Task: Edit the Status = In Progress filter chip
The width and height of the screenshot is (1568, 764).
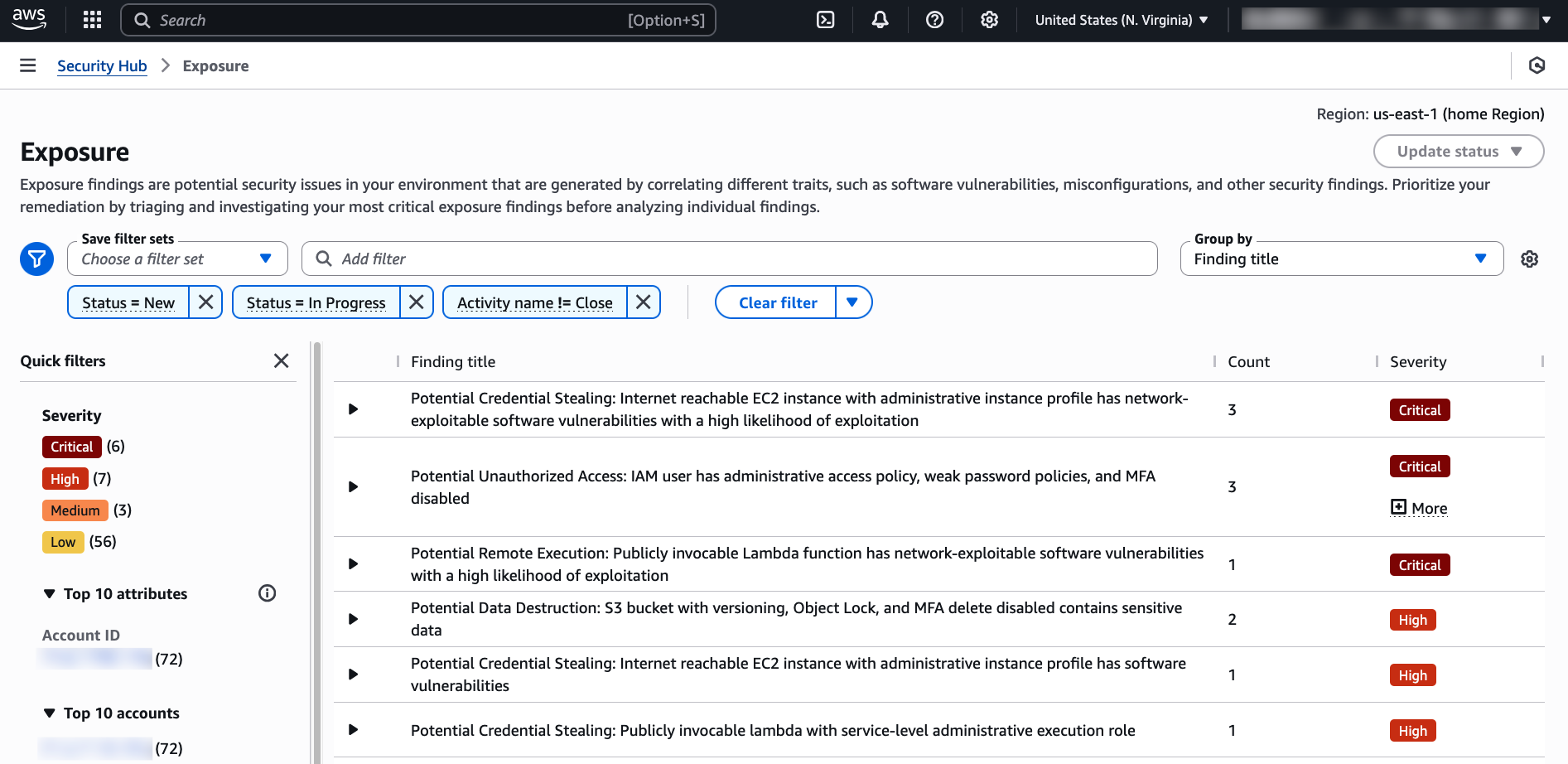Action: (316, 302)
